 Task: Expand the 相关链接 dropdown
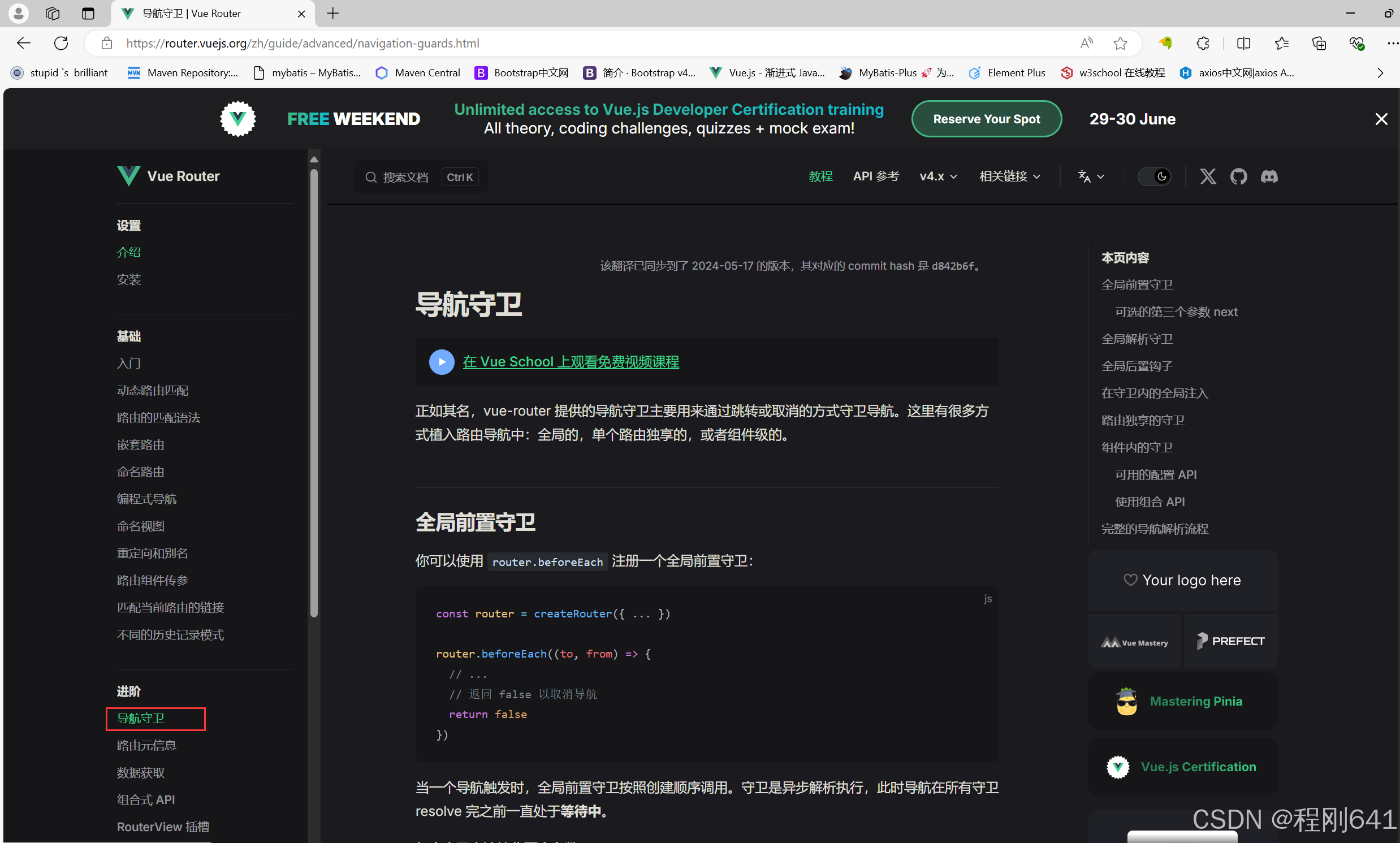point(1009,176)
